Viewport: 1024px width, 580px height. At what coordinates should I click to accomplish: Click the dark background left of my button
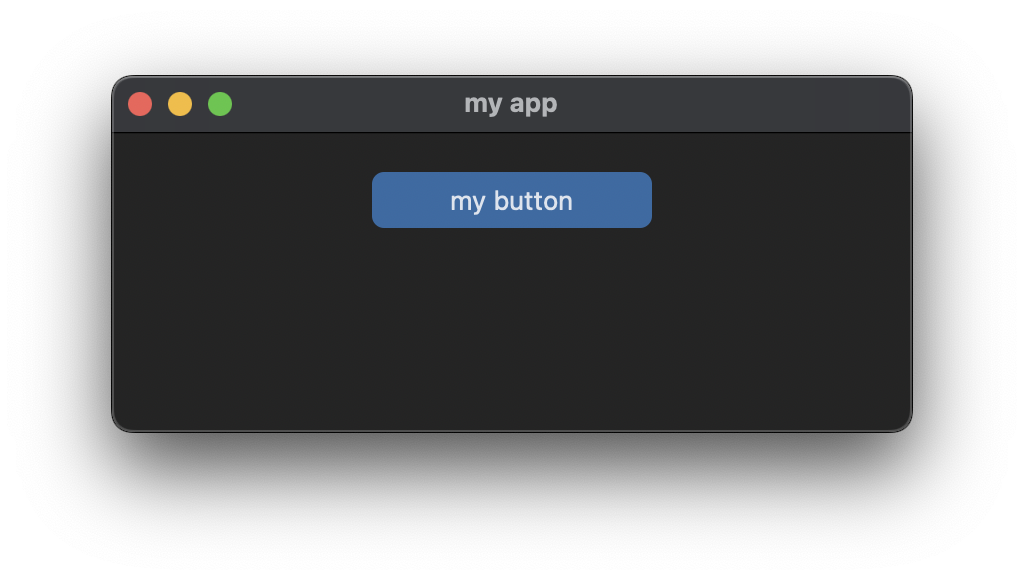250,200
